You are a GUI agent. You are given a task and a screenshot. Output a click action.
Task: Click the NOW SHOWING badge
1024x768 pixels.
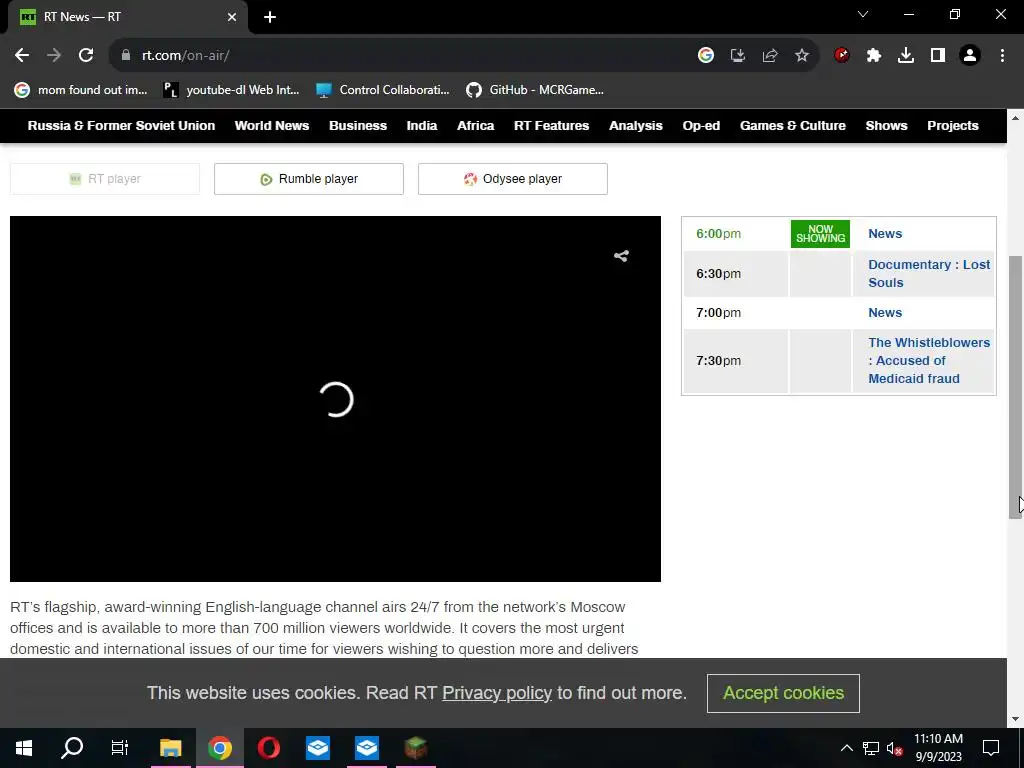[820, 234]
